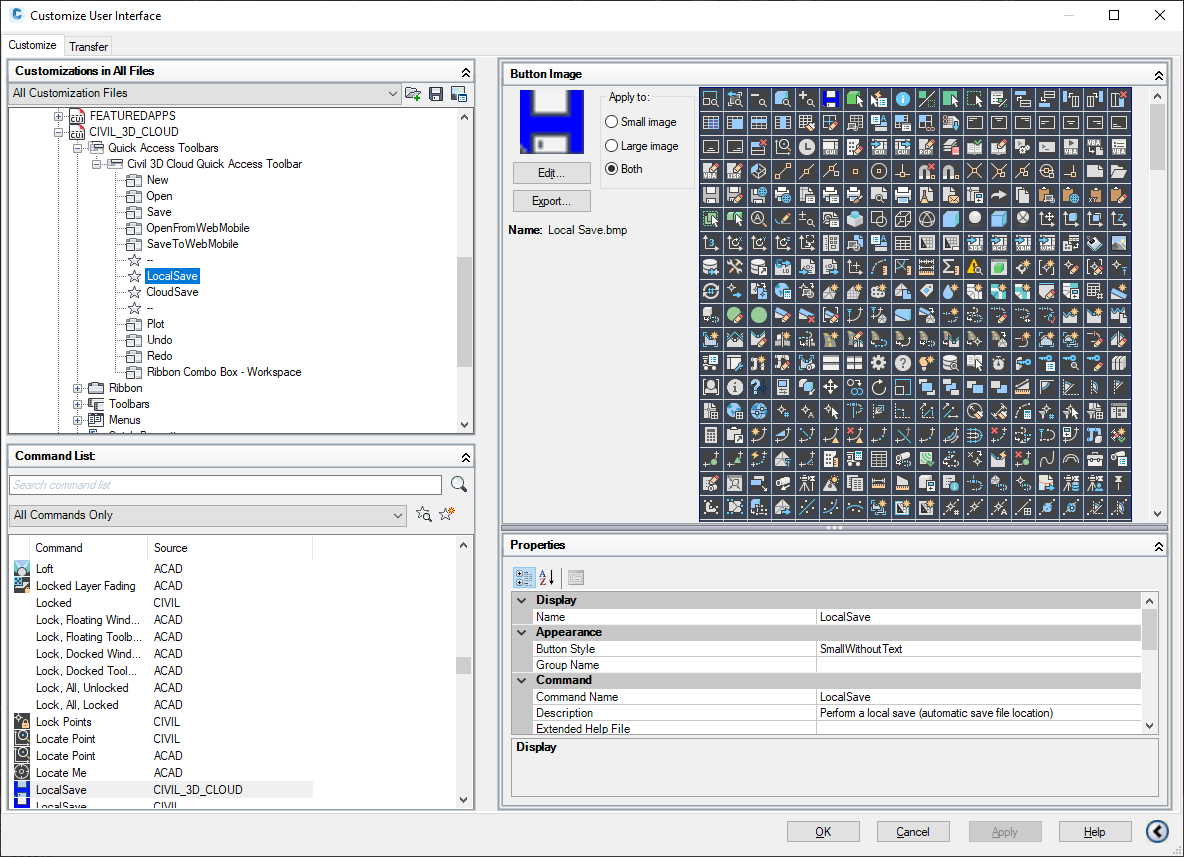Click the customization tree scrollbar up arrow
Screen dimensions: 1184x857
click(x=464, y=117)
